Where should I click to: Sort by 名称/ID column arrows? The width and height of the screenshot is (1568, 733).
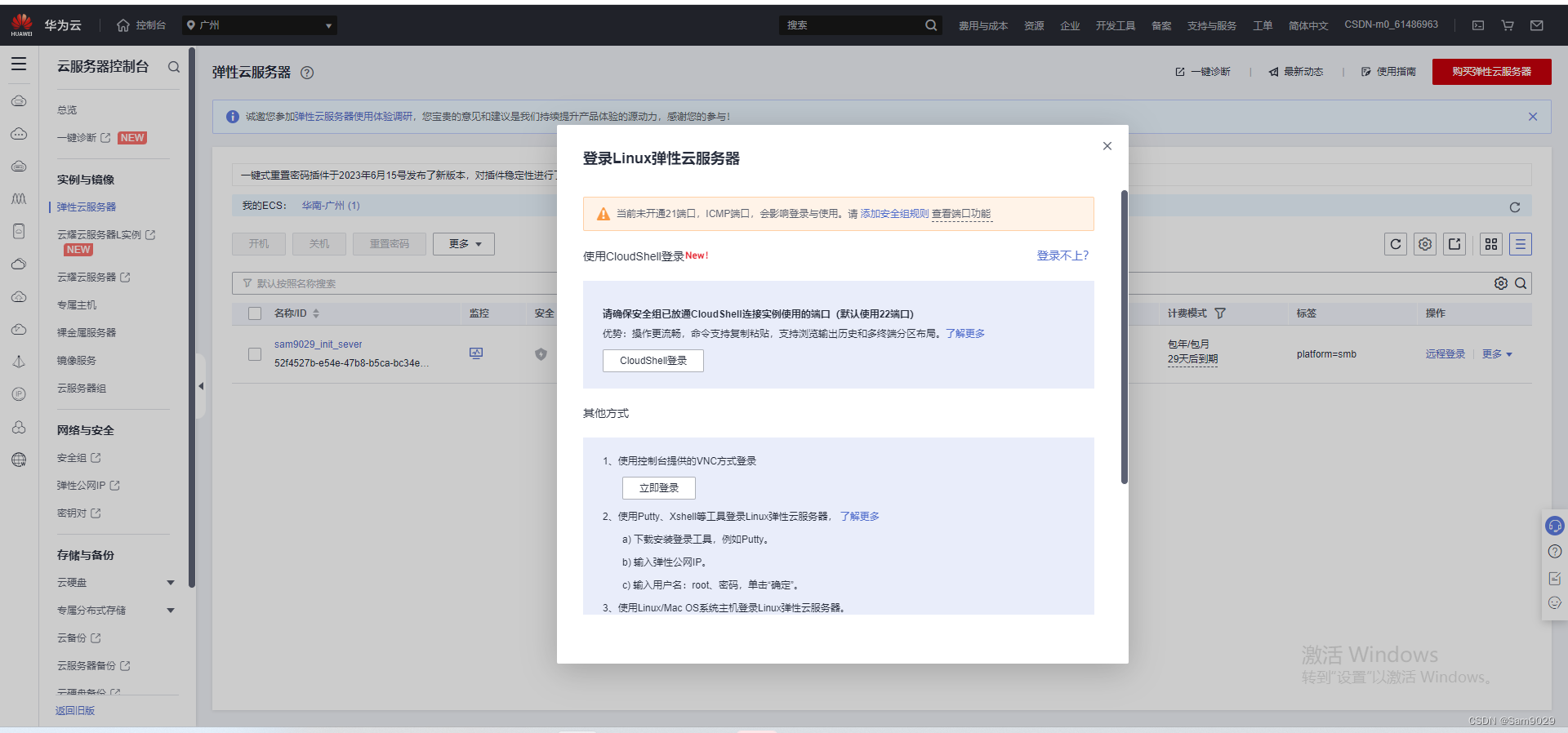click(x=316, y=313)
